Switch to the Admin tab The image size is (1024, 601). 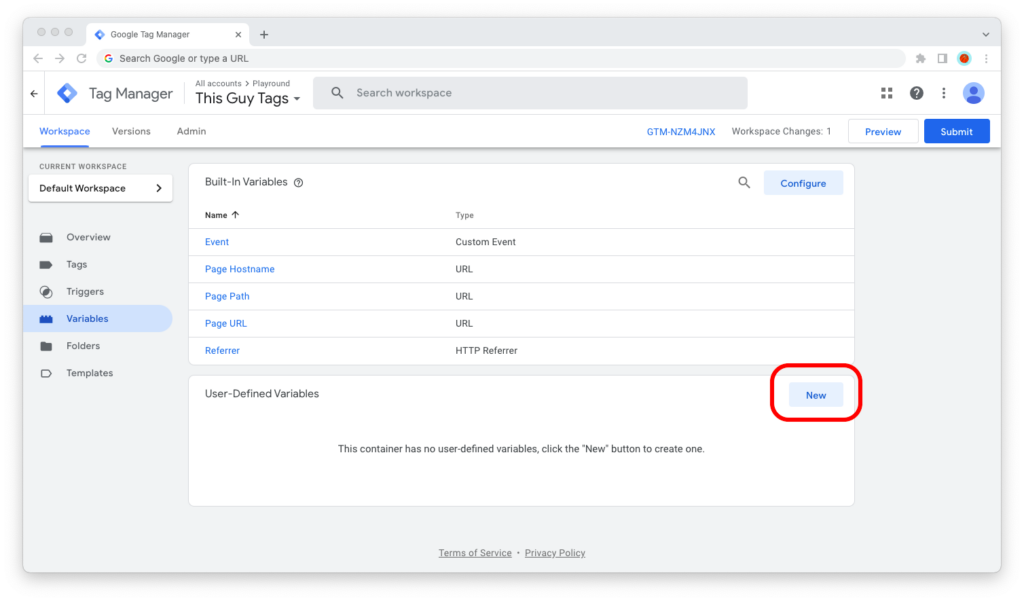(x=191, y=131)
